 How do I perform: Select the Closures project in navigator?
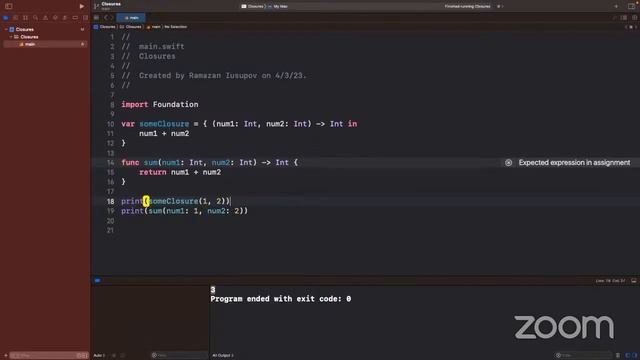(24, 29)
